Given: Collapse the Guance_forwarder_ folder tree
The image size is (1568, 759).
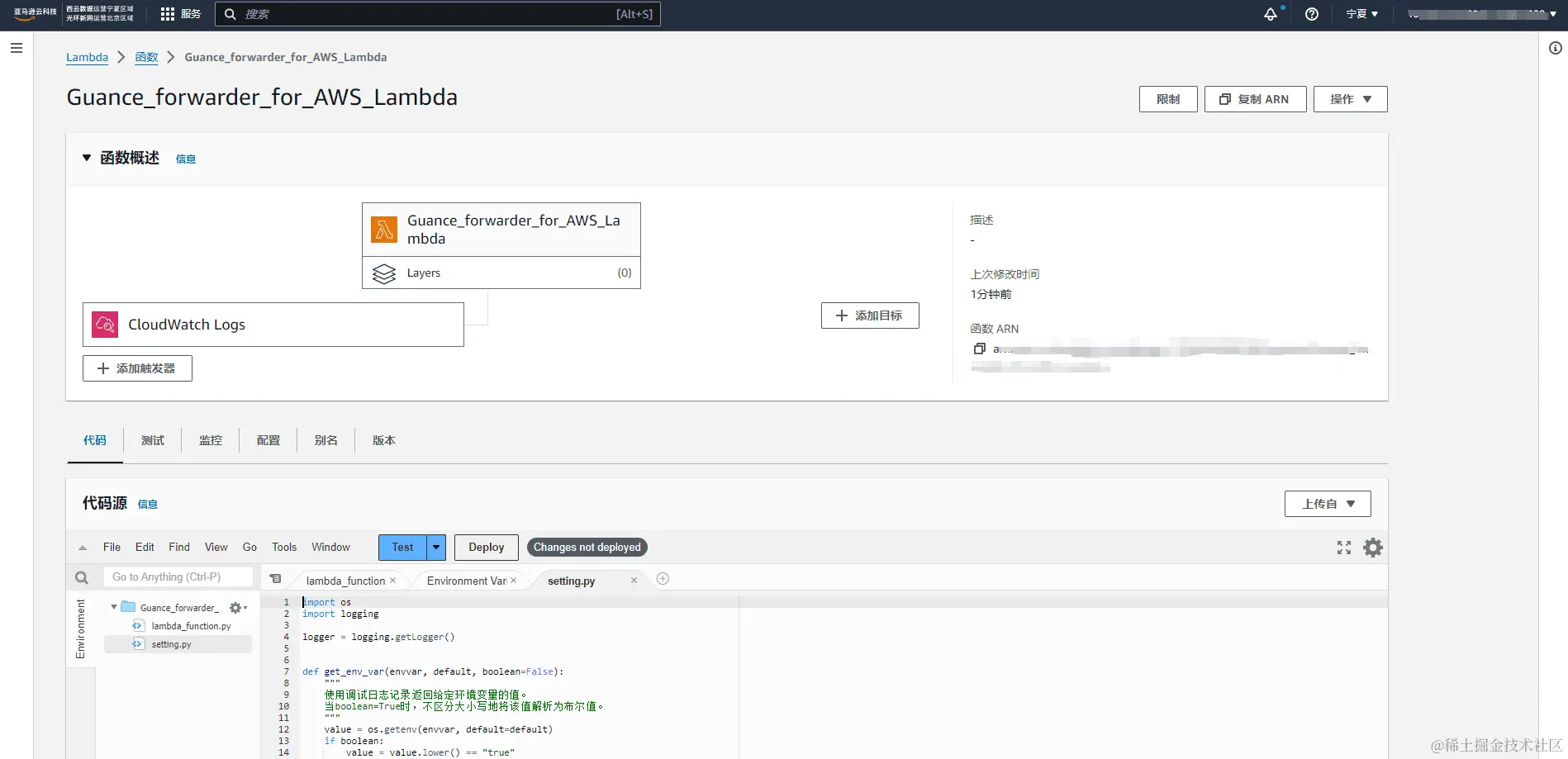Looking at the screenshot, I should 114,607.
